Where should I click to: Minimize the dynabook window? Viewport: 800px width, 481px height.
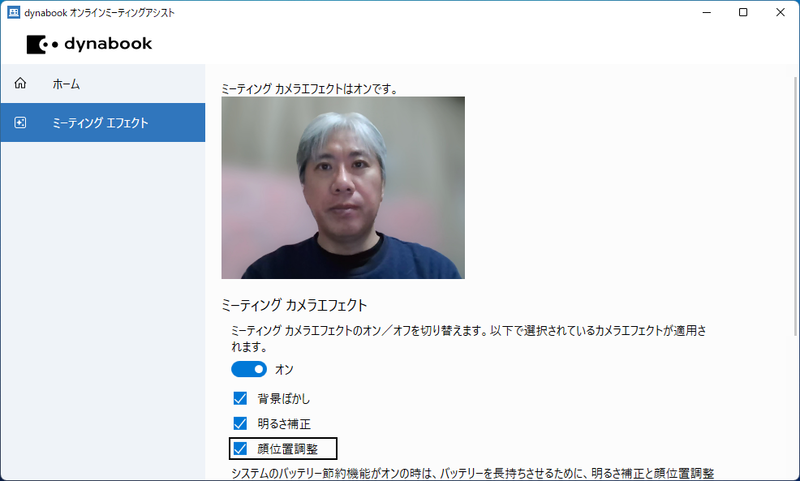coord(707,12)
